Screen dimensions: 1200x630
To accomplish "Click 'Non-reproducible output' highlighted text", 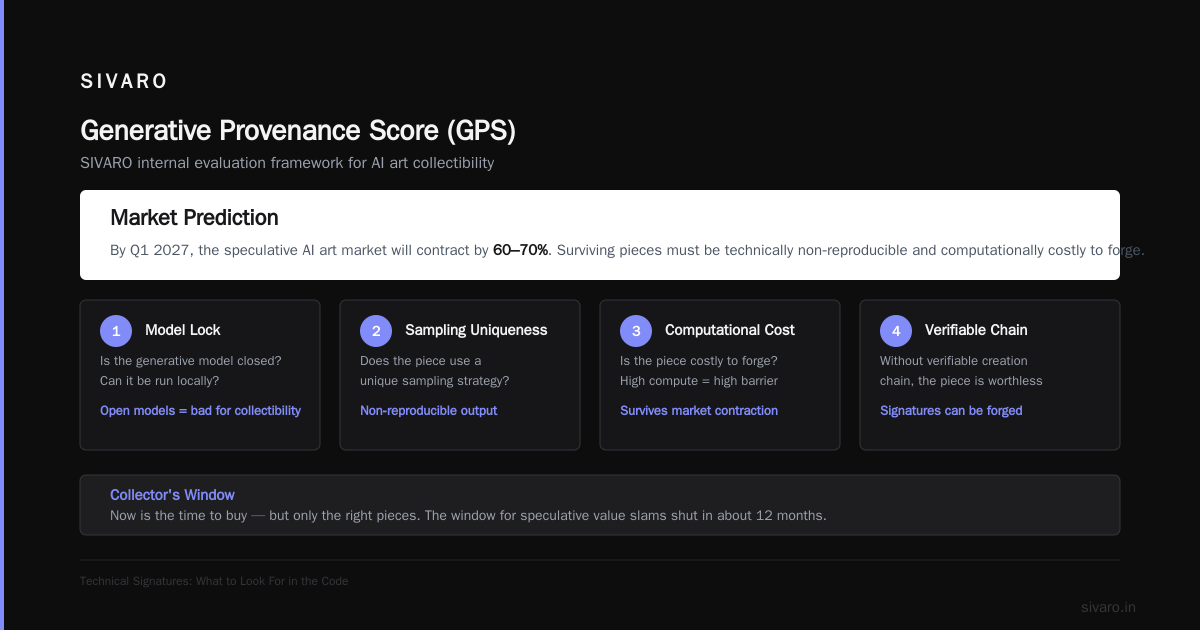I will 428,410.
